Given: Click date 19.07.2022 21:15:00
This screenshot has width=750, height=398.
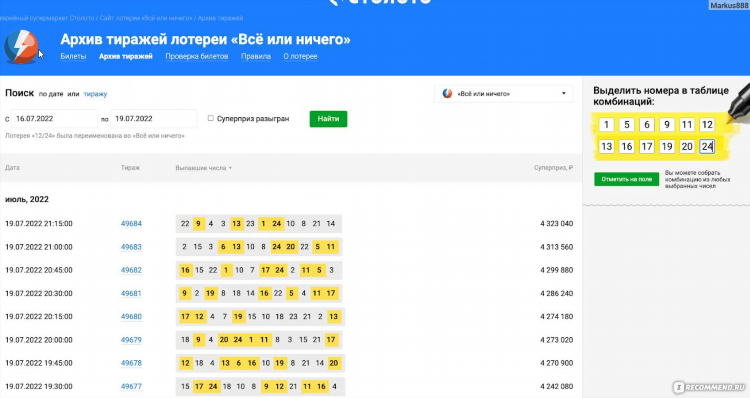Looking at the screenshot, I should 39,223.
